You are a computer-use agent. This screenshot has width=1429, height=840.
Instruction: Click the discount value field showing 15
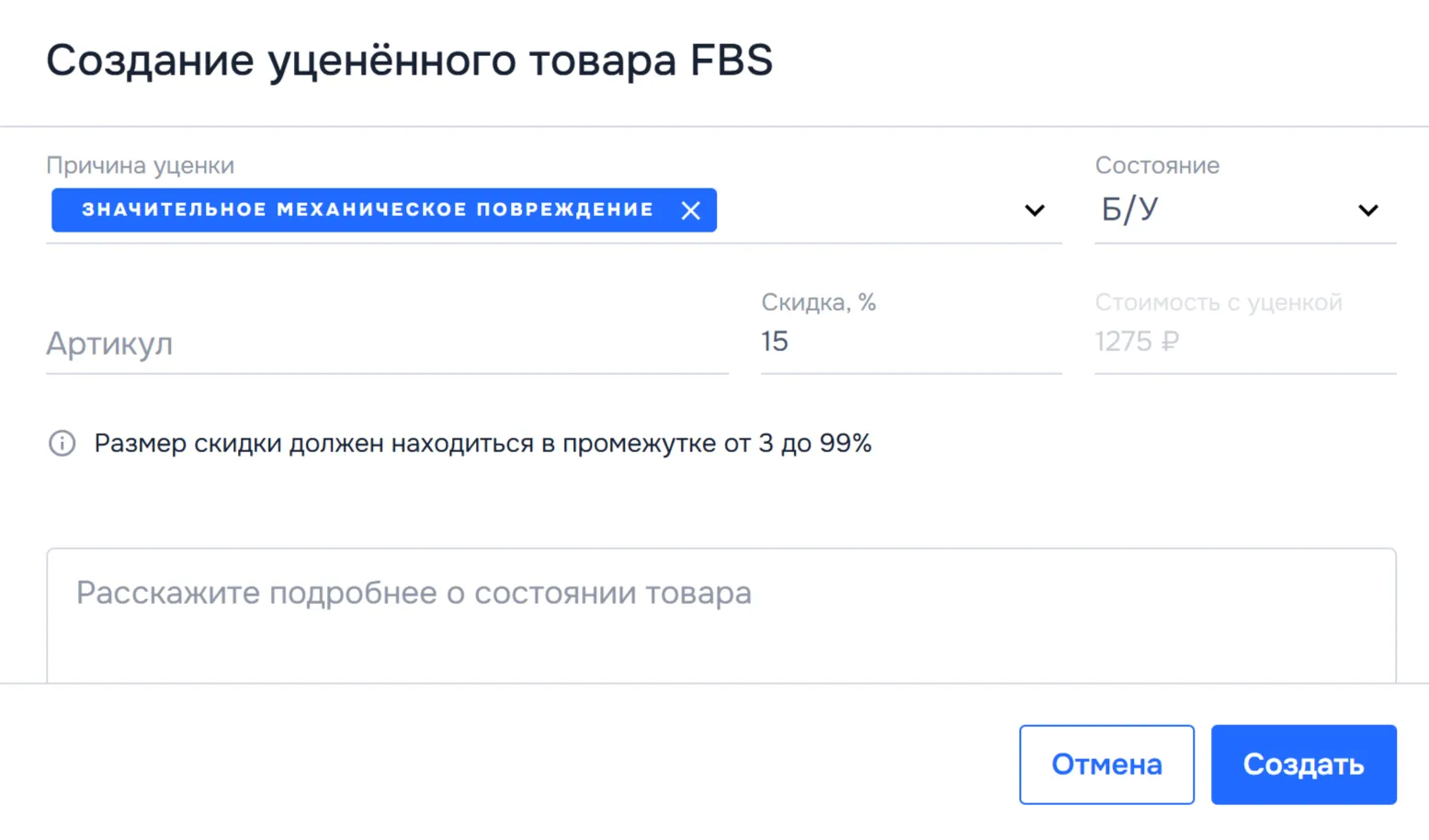910,342
